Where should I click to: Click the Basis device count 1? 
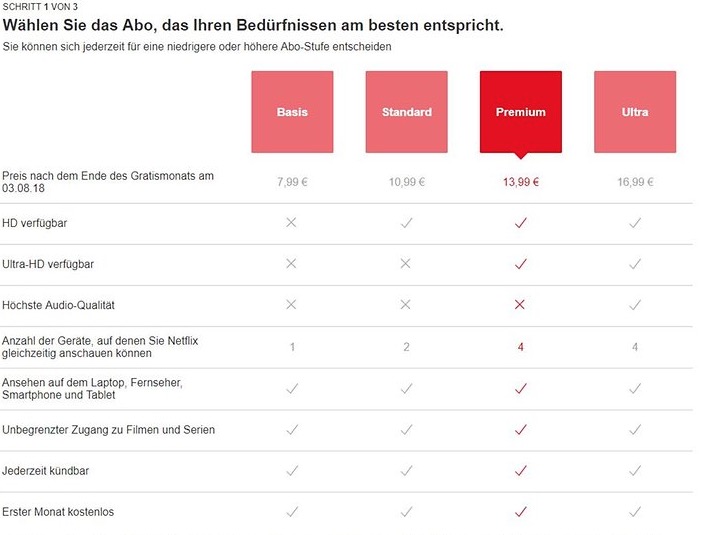coord(292,347)
